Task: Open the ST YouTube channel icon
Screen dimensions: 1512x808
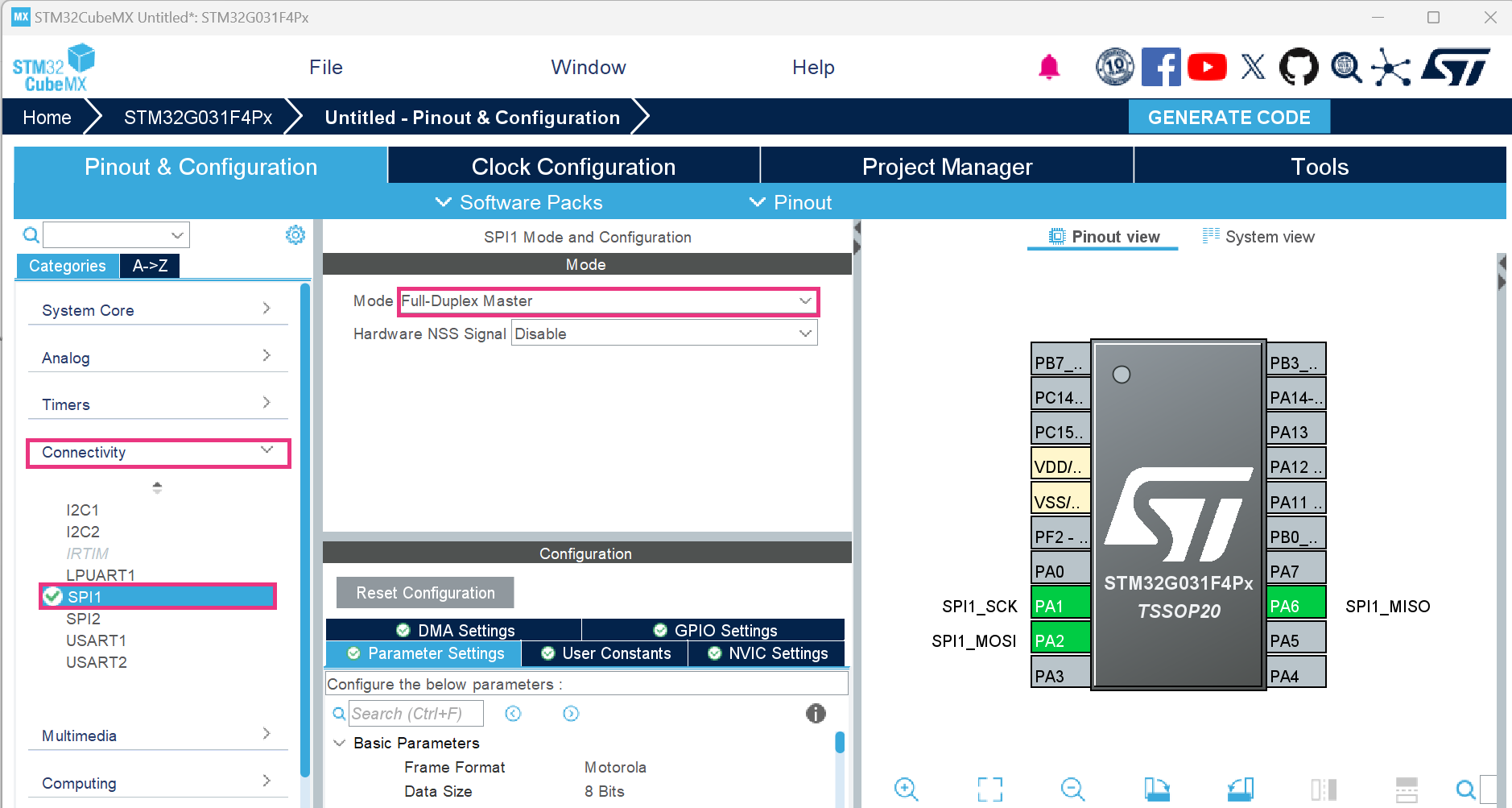Action: click(1207, 67)
